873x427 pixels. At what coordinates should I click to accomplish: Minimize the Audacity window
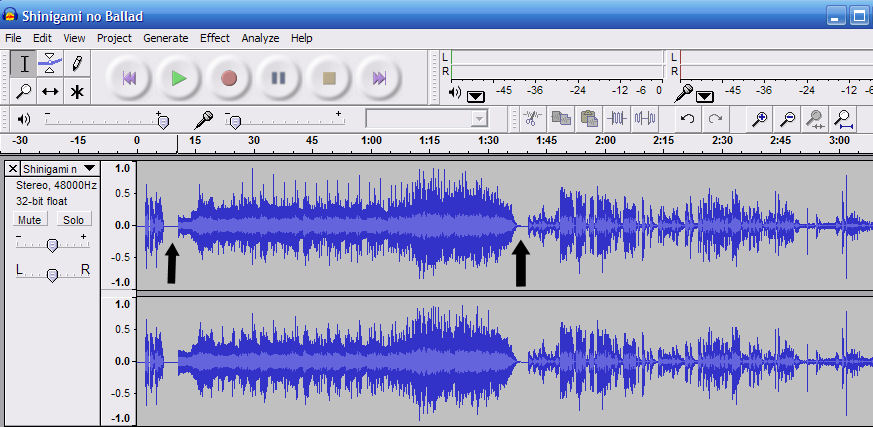[835, 17]
